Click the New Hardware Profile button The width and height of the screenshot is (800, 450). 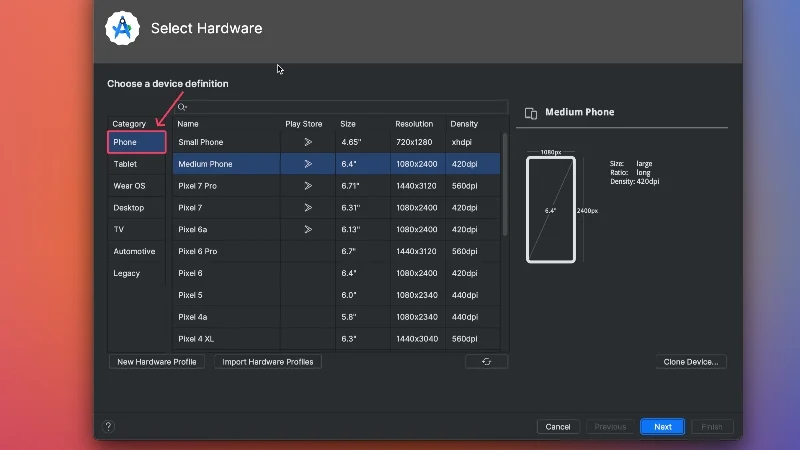[x=157, y=362]
